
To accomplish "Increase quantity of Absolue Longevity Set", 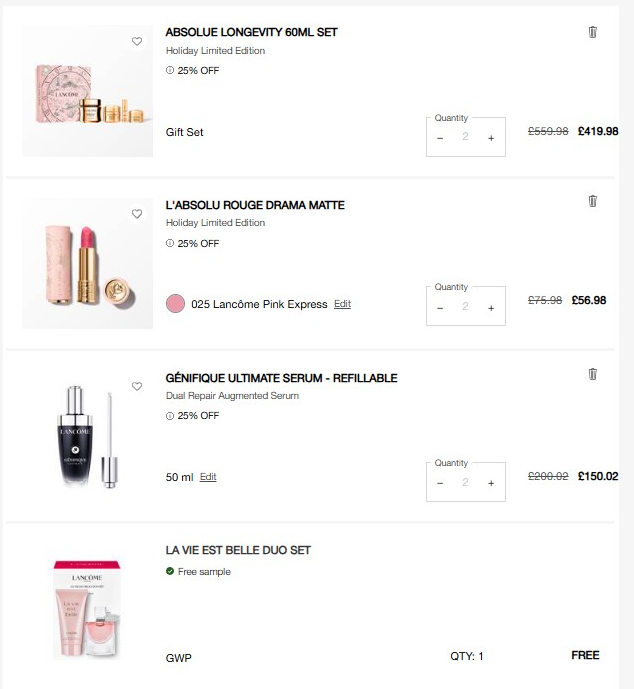I will [x=491, y=138].
